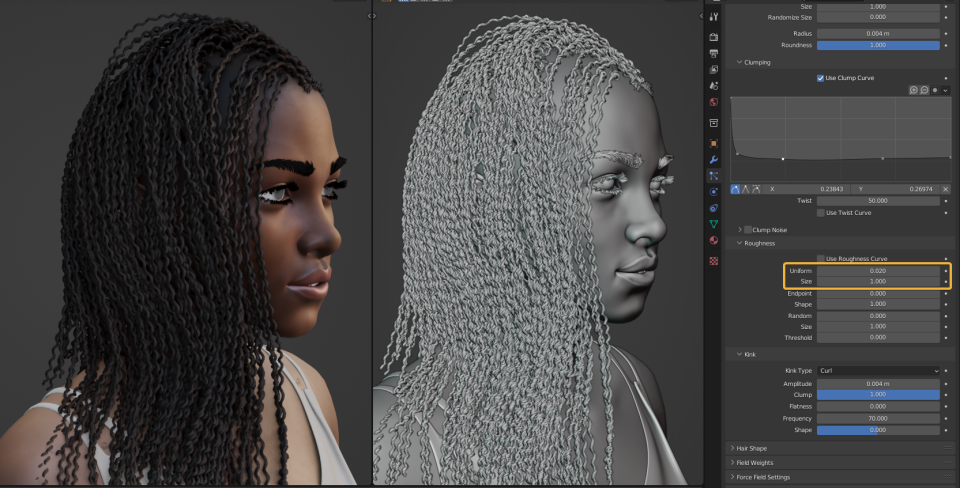This screenshot has height=488, width=960.
Task: Open the Physics properties tab
Action: [713, 192]
